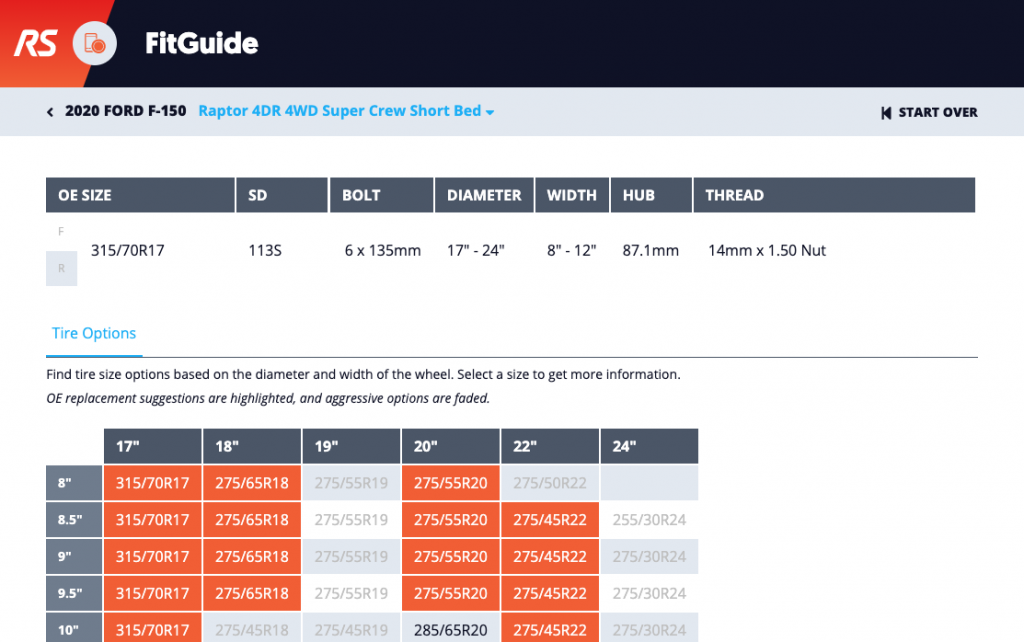The image size is (1024, 642).
Task: Select the 2020 FORD F-150 vehicle label
Action: [125, 111]
